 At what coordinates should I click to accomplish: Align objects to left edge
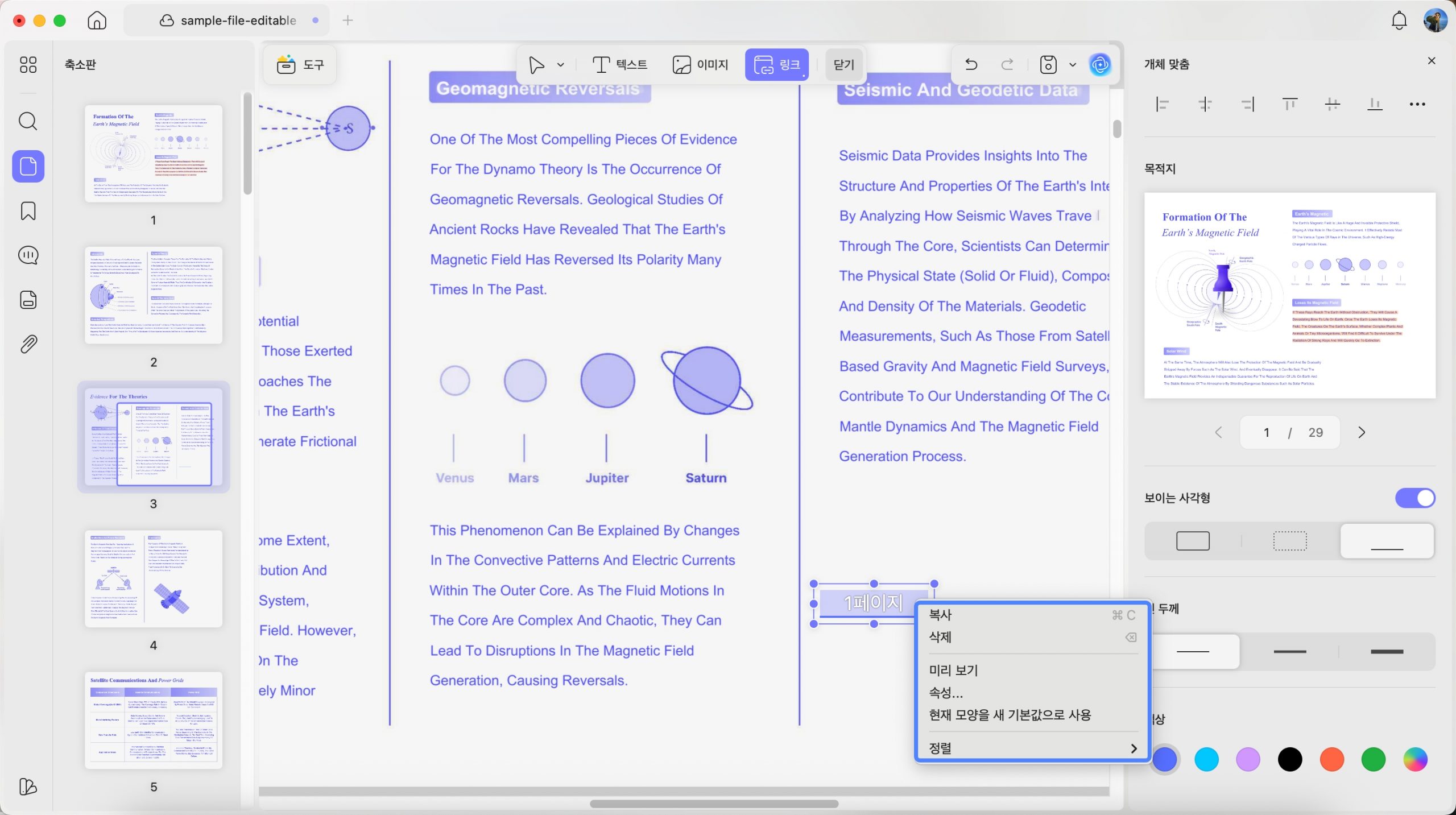[1163, 104]
